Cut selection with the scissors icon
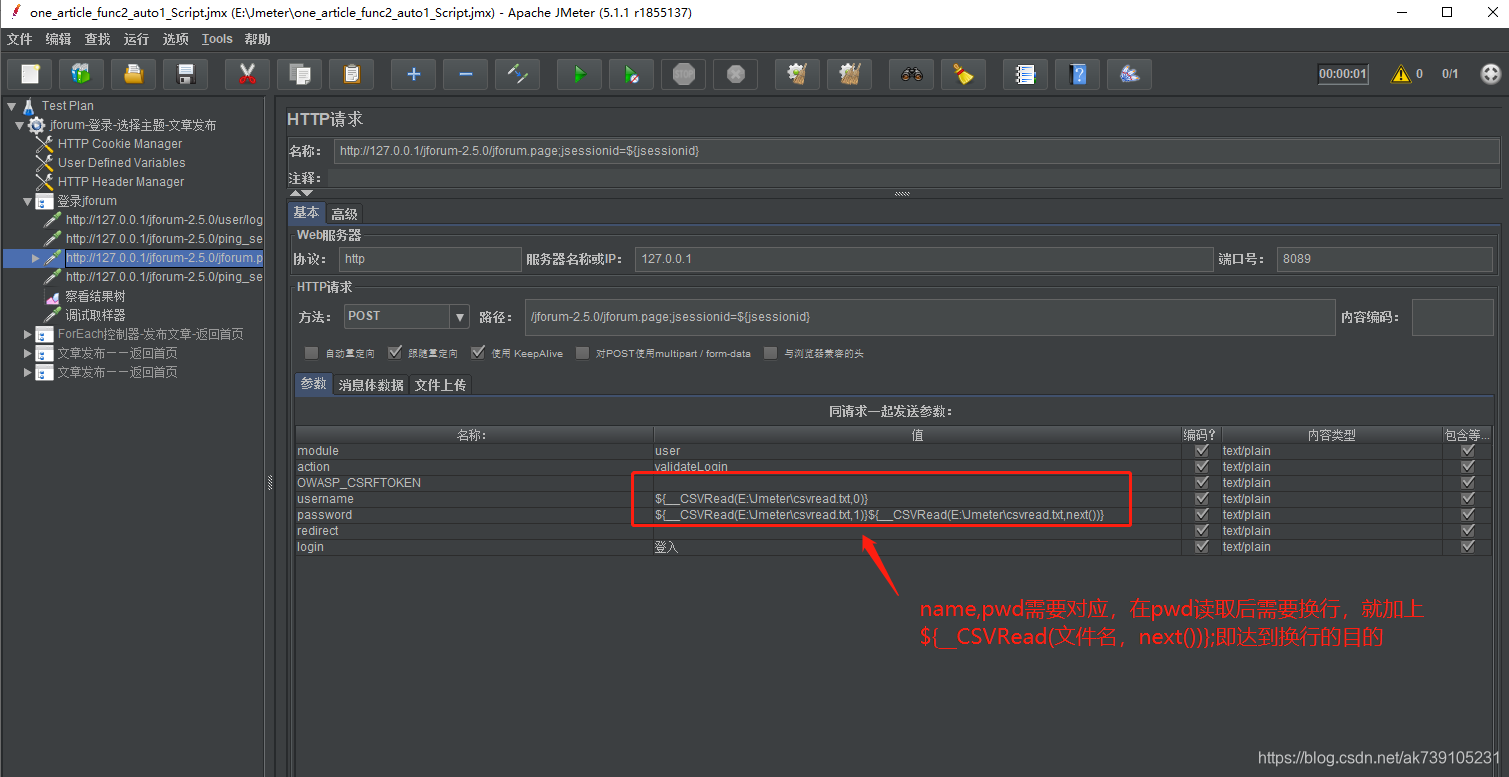1509x777 pixels. pyautogui.click(x=247, y=74)
